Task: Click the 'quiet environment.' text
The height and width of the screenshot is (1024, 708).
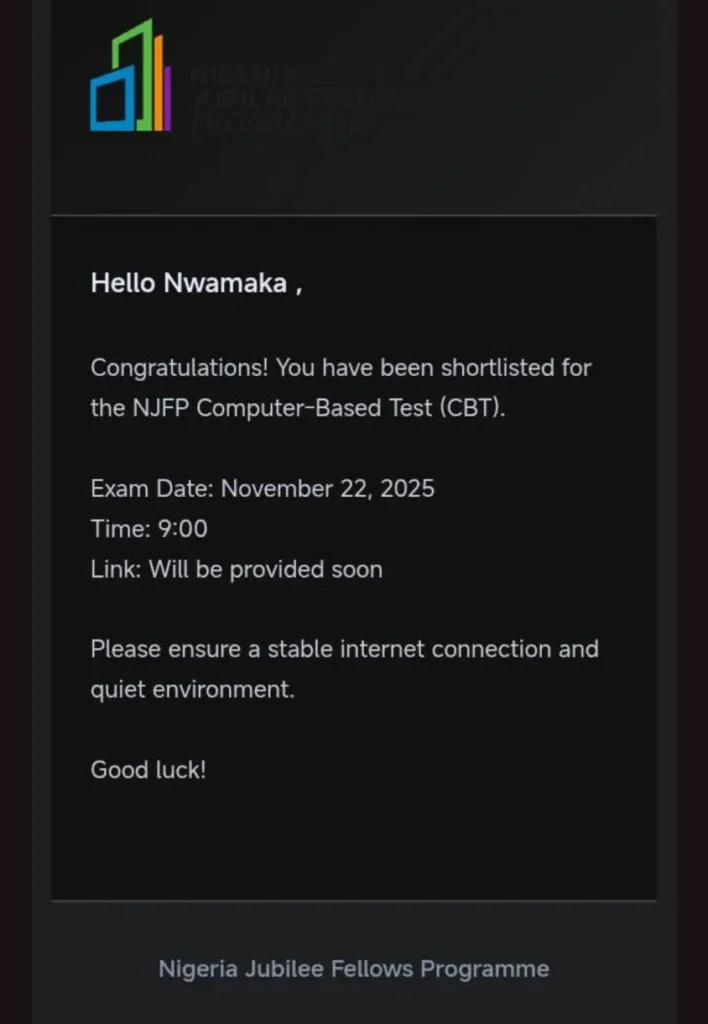Action: click(x=192, y=690)
